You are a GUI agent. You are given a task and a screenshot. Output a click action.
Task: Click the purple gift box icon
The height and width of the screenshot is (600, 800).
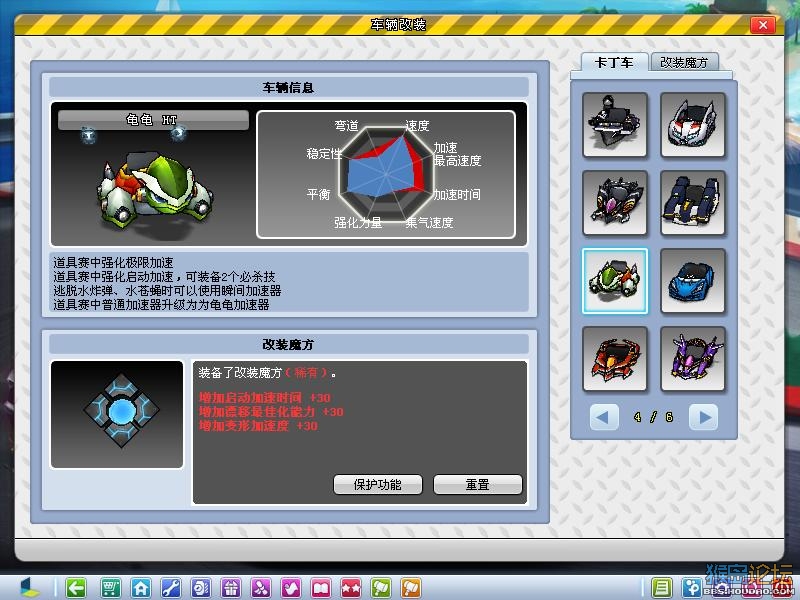click(x=231, y=588)
